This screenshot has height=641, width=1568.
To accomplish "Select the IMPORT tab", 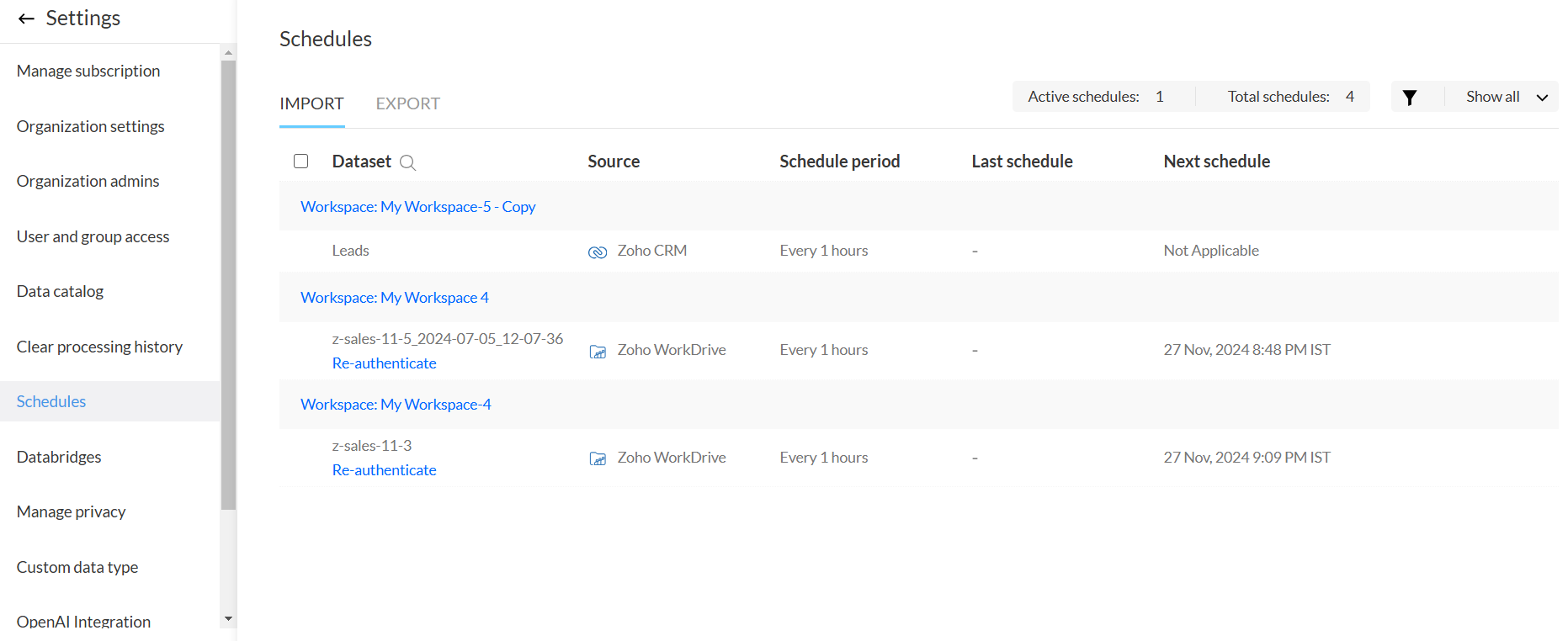I will pos(311,103).
